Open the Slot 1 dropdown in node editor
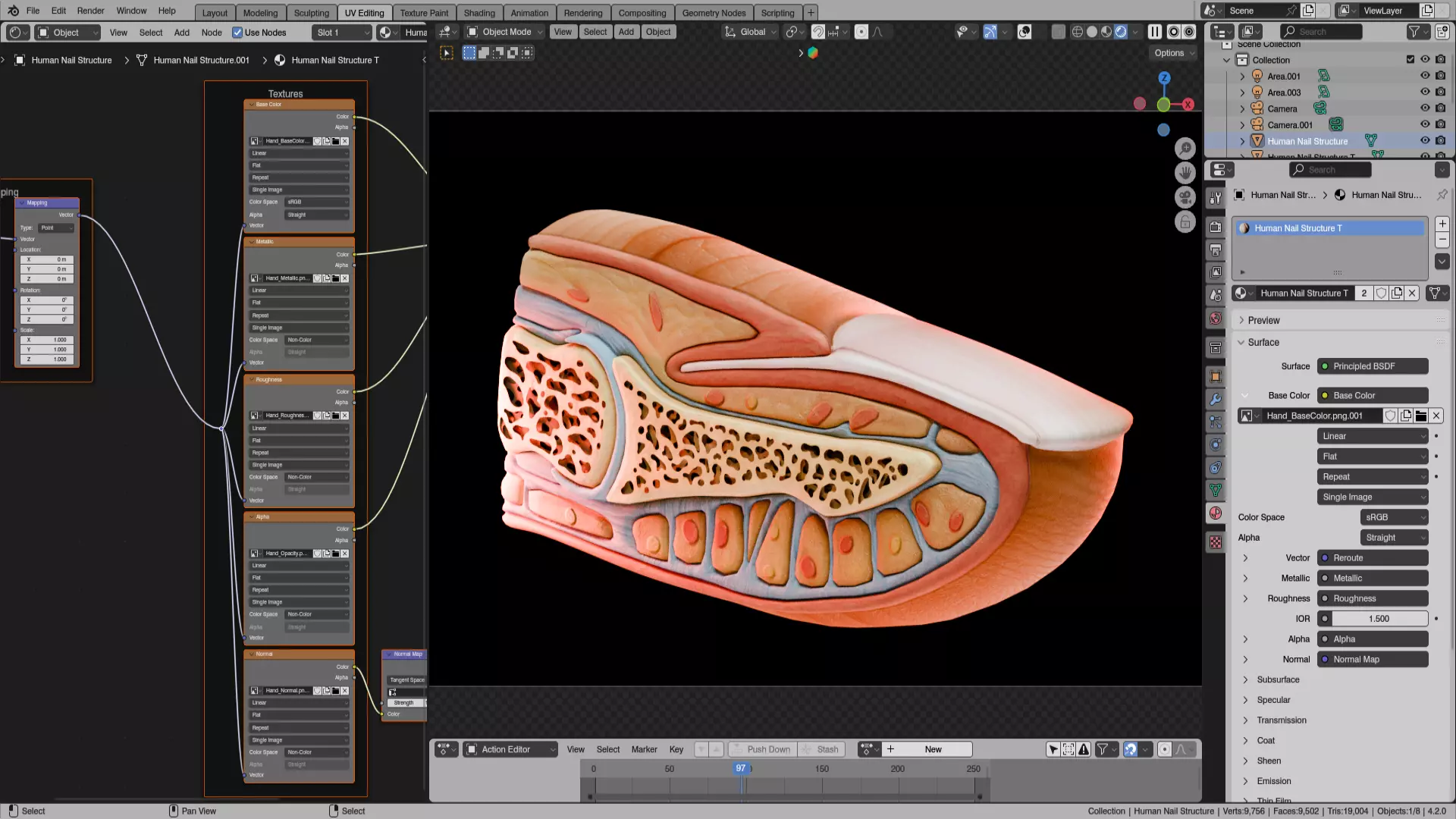 [x=342, y=33]
